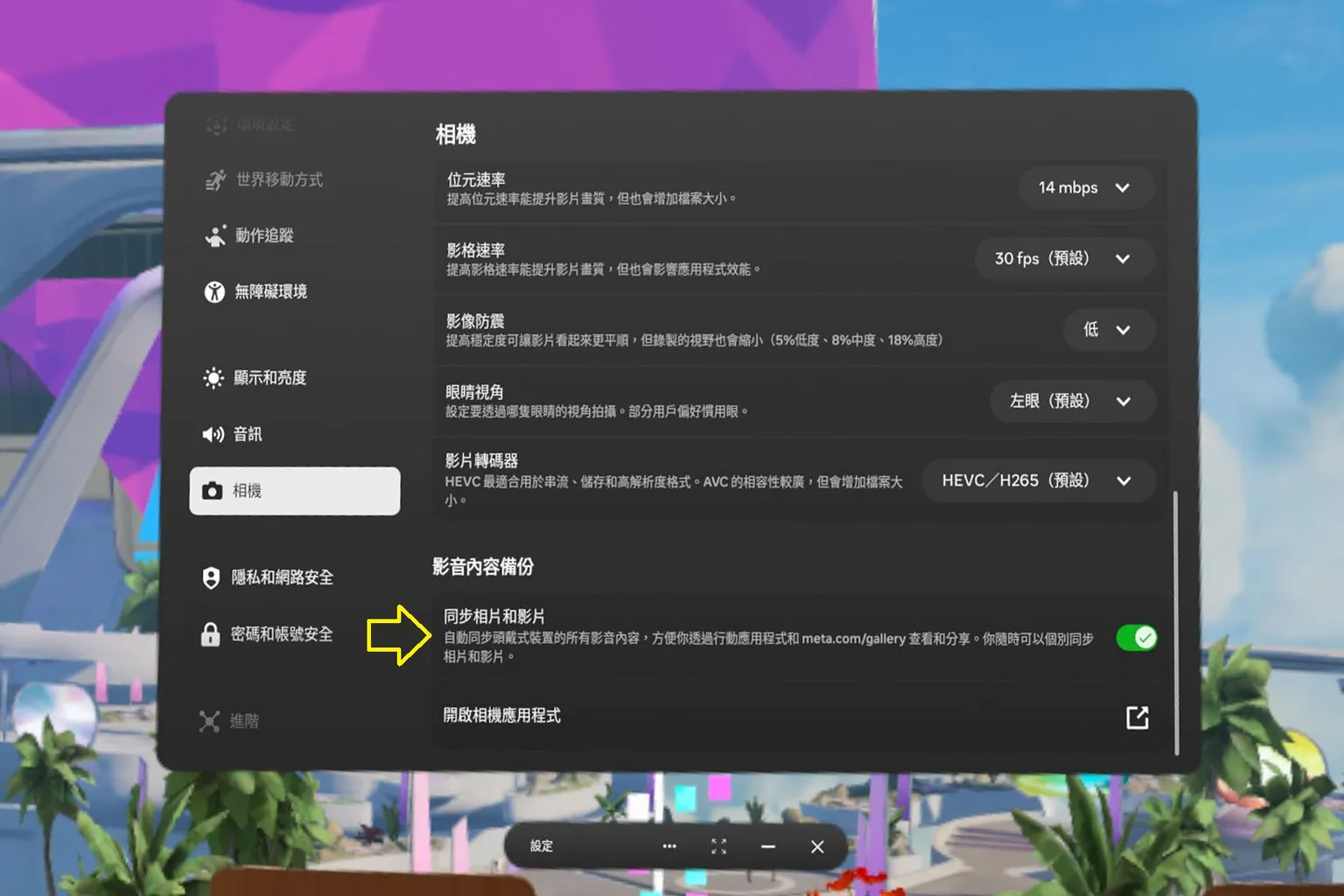This screenshot has height=896, width=1344.
Task: Click the 影音內容備份 section heading
Action: point(483,567)
